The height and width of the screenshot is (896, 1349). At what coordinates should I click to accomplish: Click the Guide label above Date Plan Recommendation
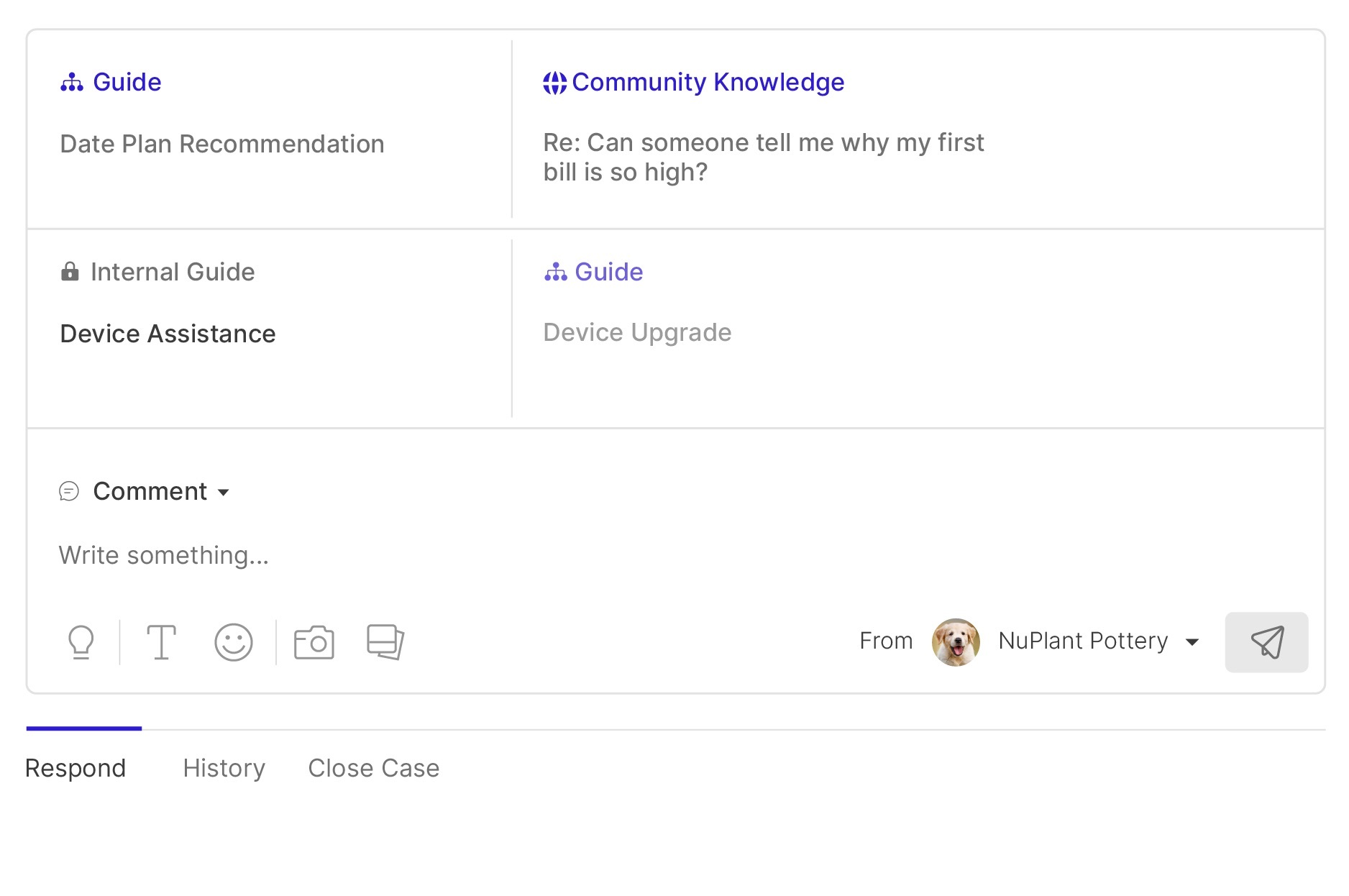(127, 83)
